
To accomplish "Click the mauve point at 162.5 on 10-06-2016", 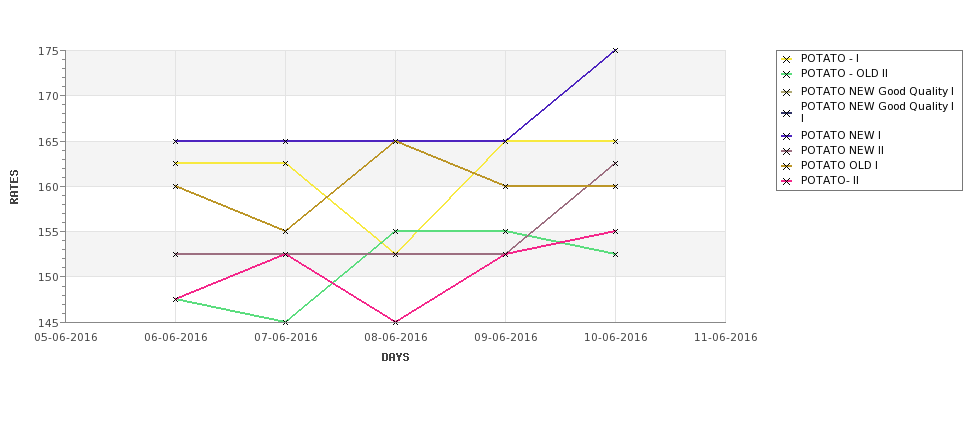I will [x=615, y=164].
